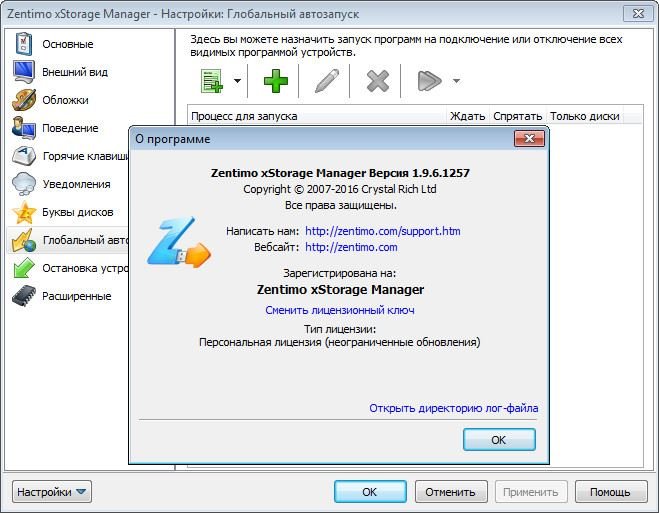Select the Уведомления cloud icon
Viewport: 659px width, 513px height.
point(24,184)
